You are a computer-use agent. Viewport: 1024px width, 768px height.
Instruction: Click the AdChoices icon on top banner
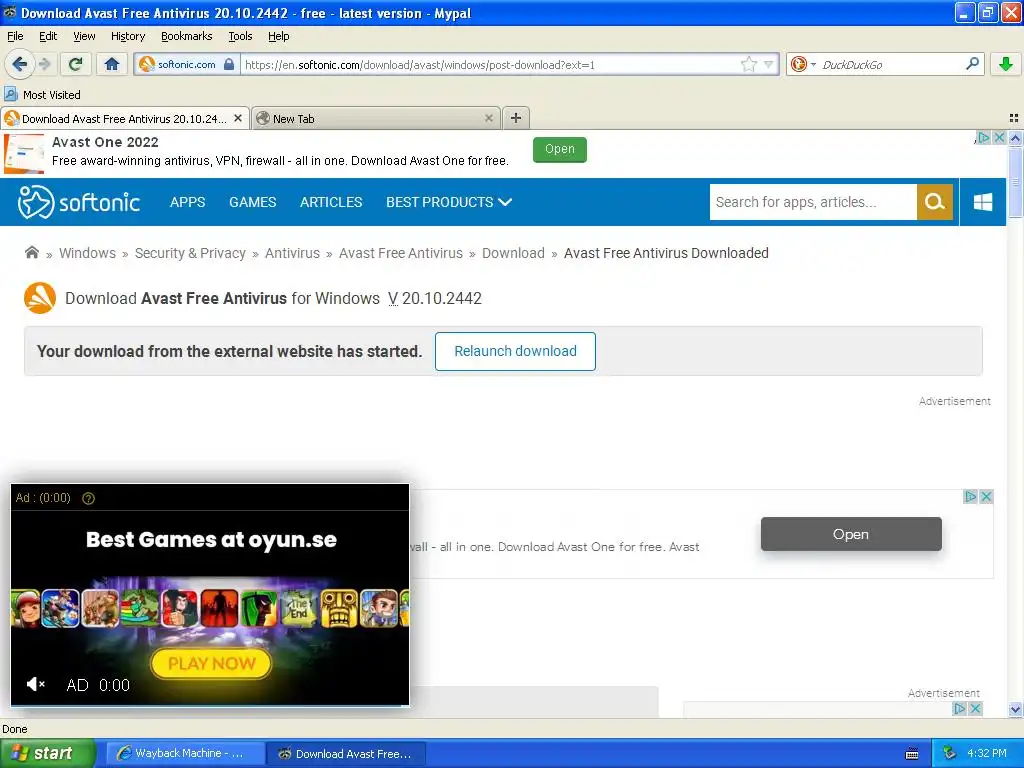[984, 137]
